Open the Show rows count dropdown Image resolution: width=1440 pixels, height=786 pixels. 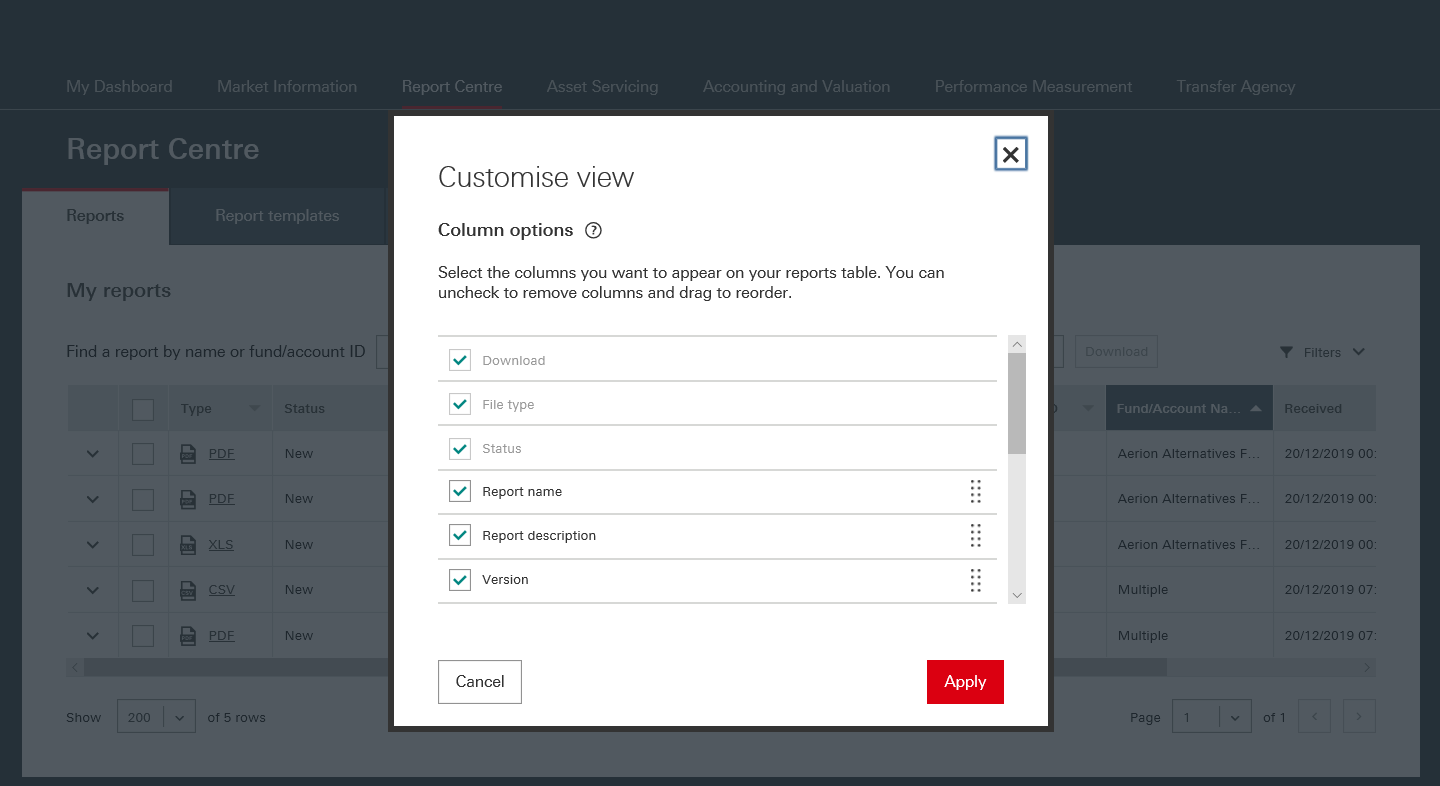tap(156, 717)
